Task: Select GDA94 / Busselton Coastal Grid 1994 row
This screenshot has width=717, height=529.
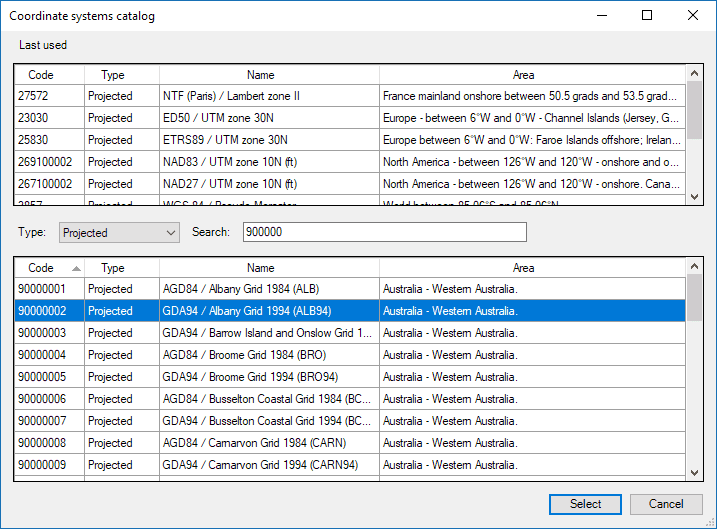Action: 350,421
